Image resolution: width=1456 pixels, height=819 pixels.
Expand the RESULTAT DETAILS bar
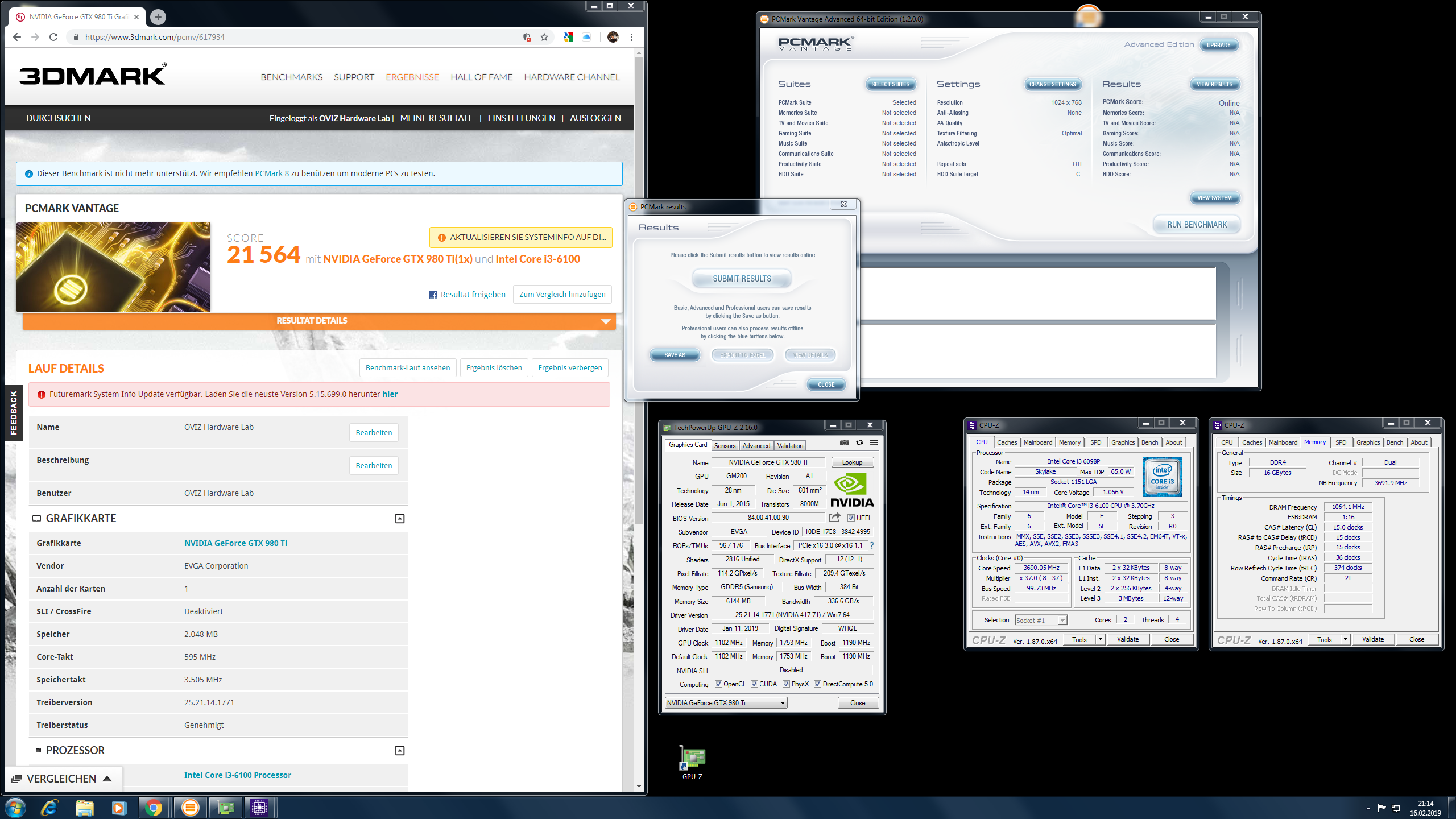319,321
